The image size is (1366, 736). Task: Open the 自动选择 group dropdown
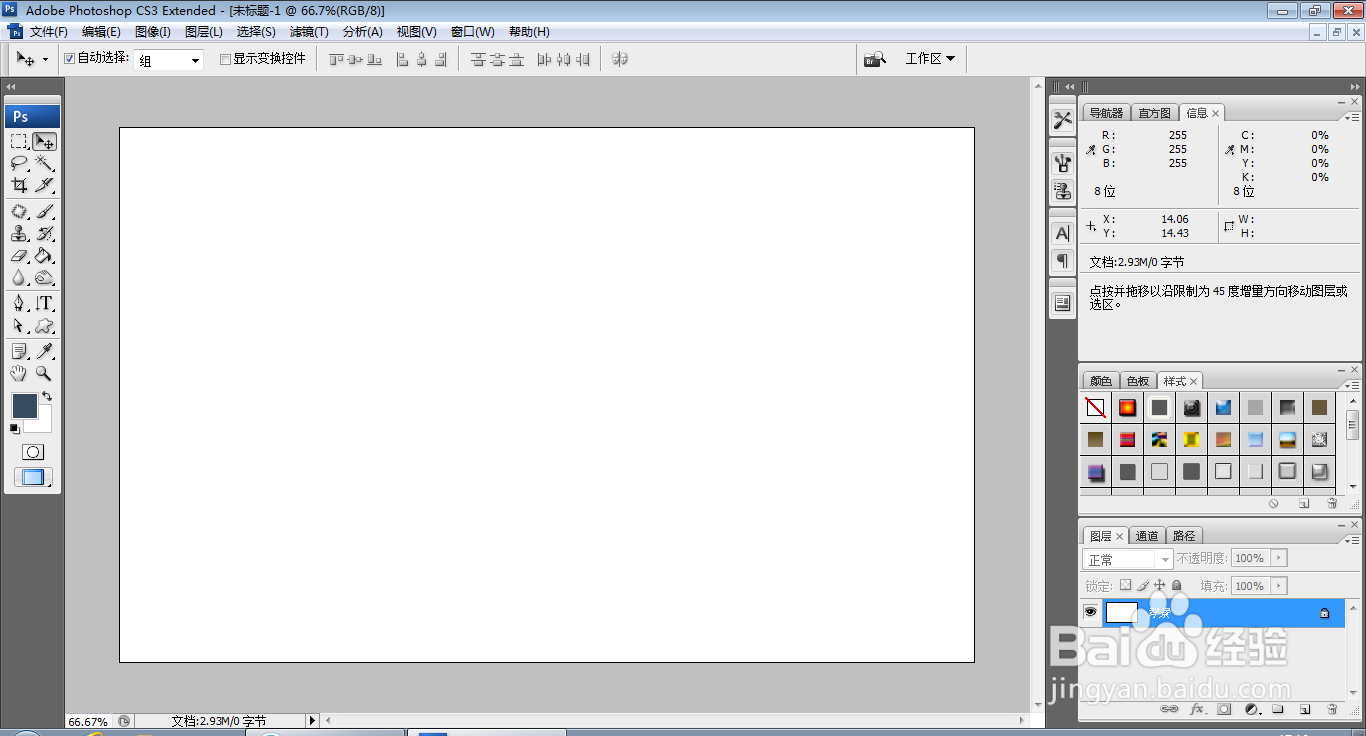pos(169,60)
